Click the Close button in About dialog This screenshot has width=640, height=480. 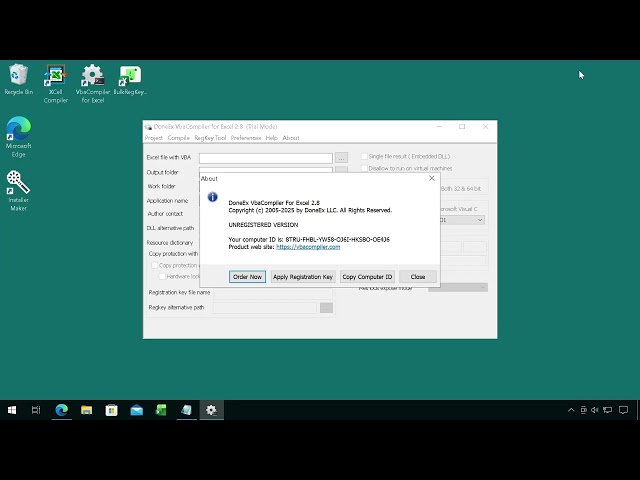tap(418, 277)
